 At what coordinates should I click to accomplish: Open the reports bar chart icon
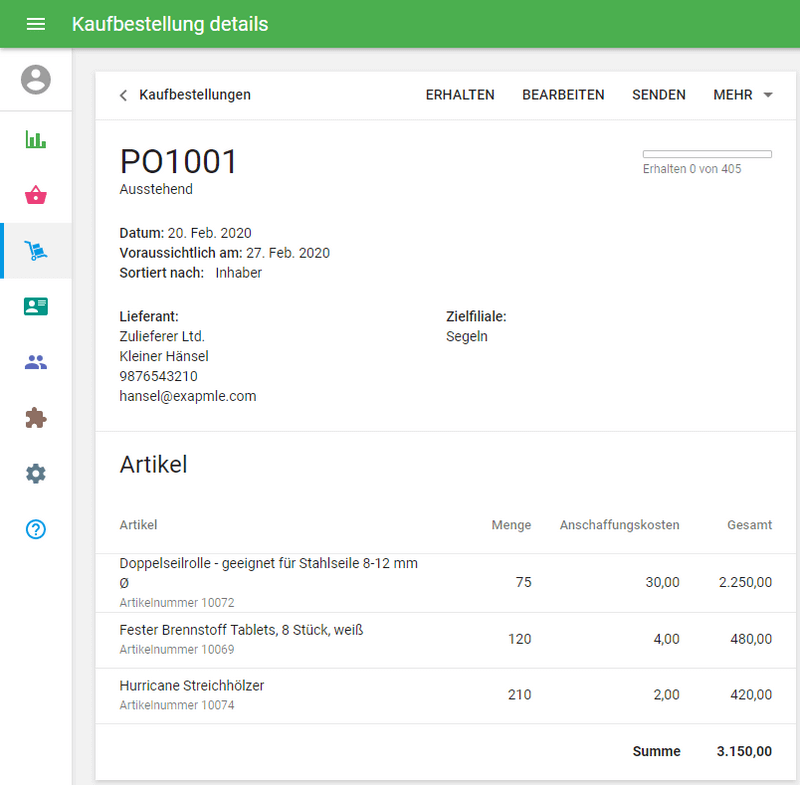(x=36, y=139)
